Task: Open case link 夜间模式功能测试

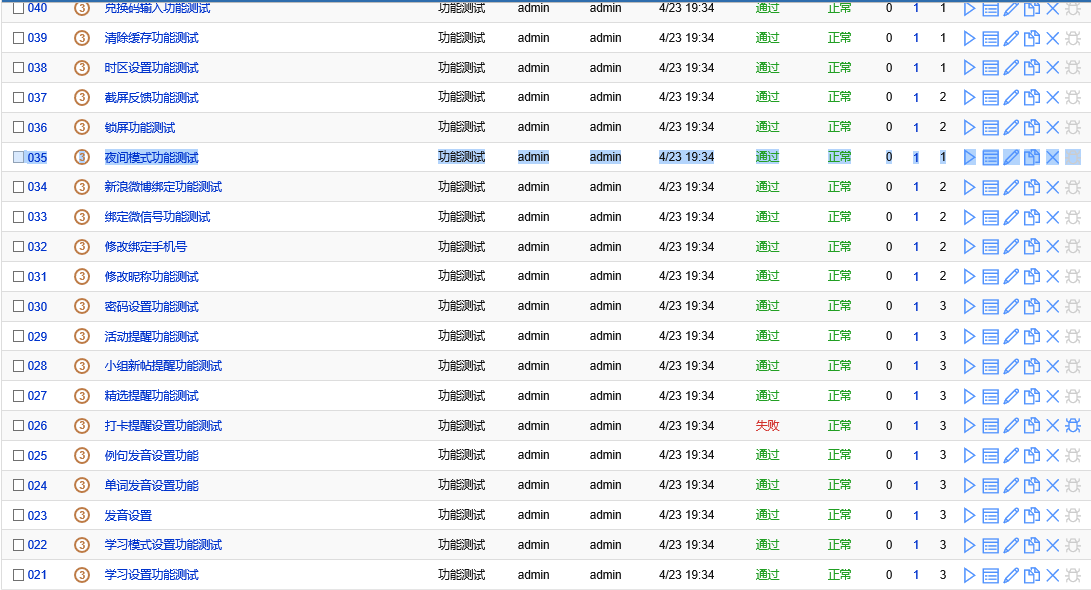Action: (152, 157)
